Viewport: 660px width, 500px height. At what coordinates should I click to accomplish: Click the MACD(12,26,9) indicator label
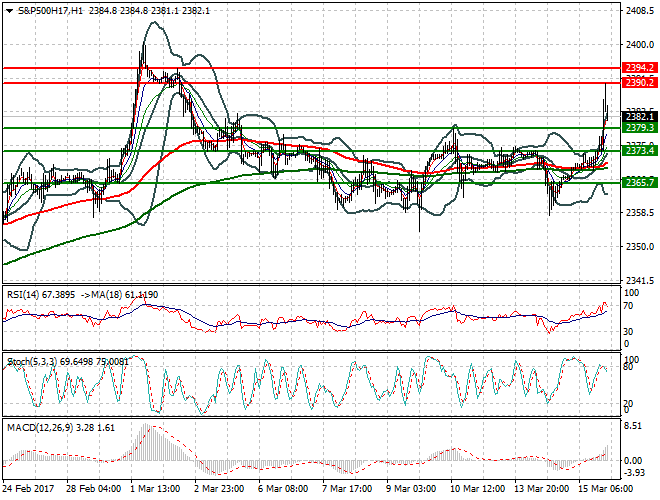[x=34, y=427]
